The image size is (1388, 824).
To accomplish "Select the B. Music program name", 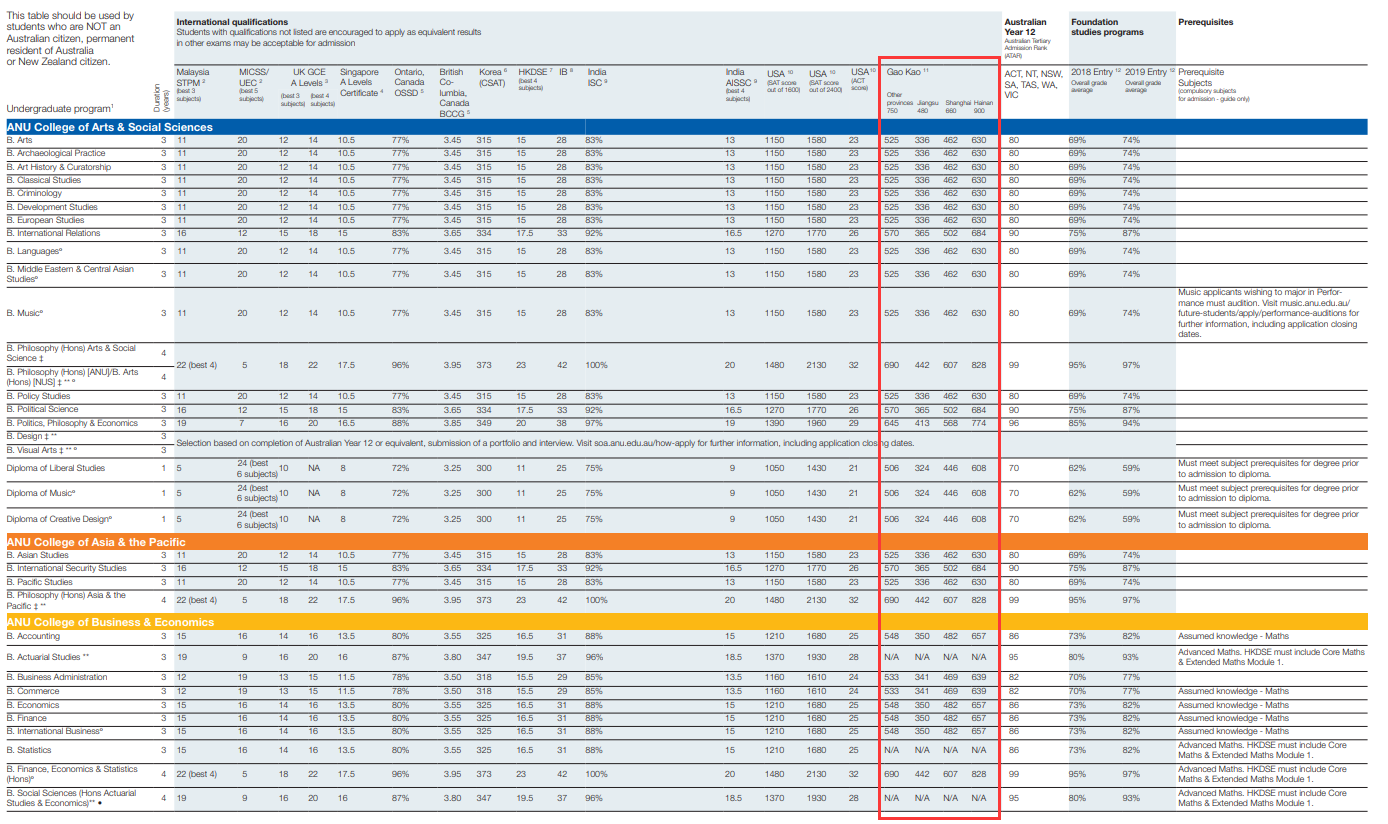I will 26,313.
